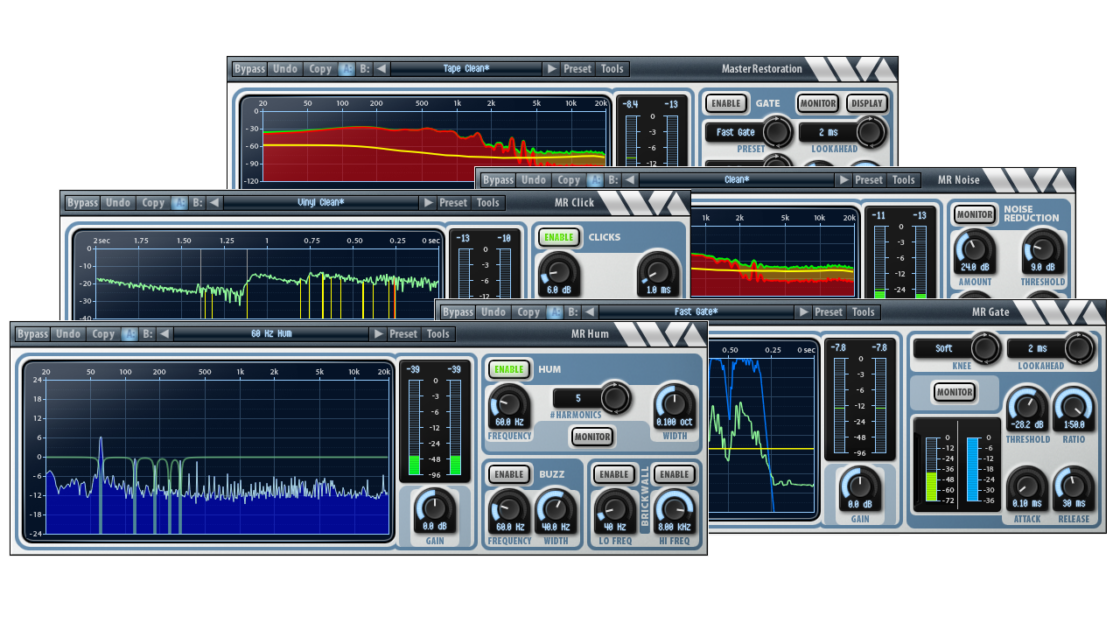
Task: Click Bypass in the MR Gate toolbar
Action: click(459, 311)
